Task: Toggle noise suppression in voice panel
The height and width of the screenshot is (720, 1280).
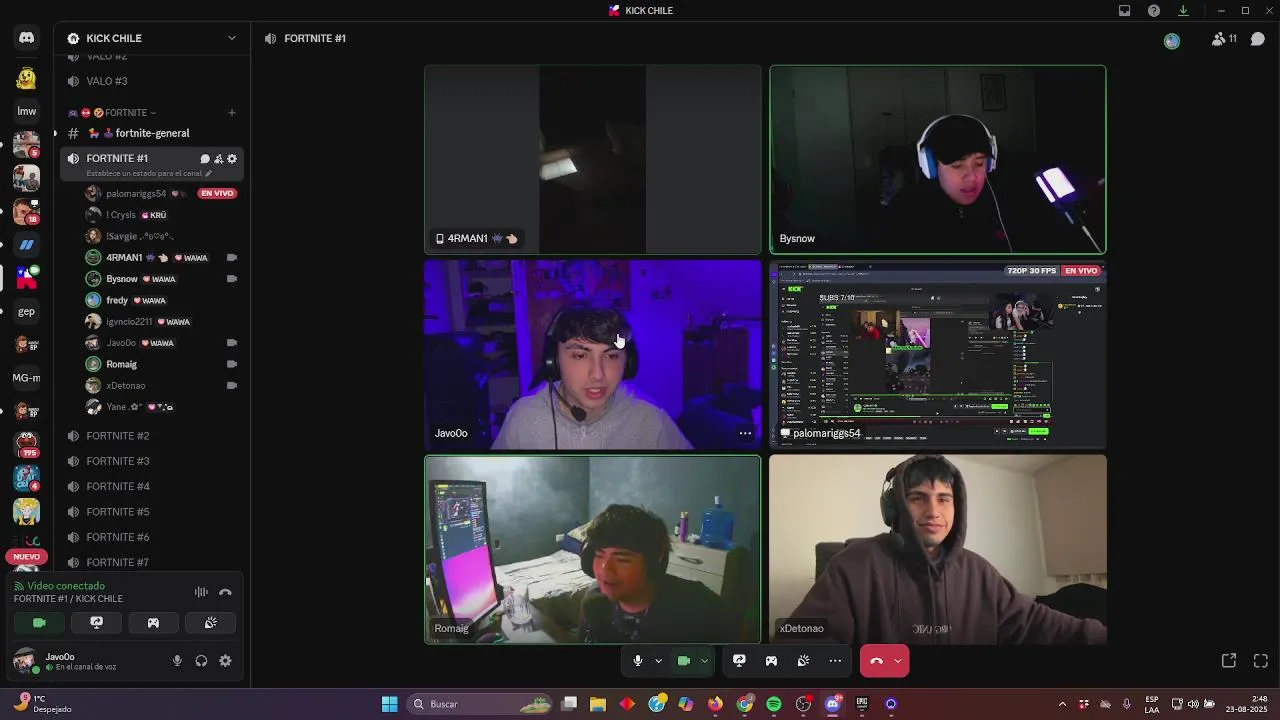Action: pyautogui.click(x=201, y=592)
